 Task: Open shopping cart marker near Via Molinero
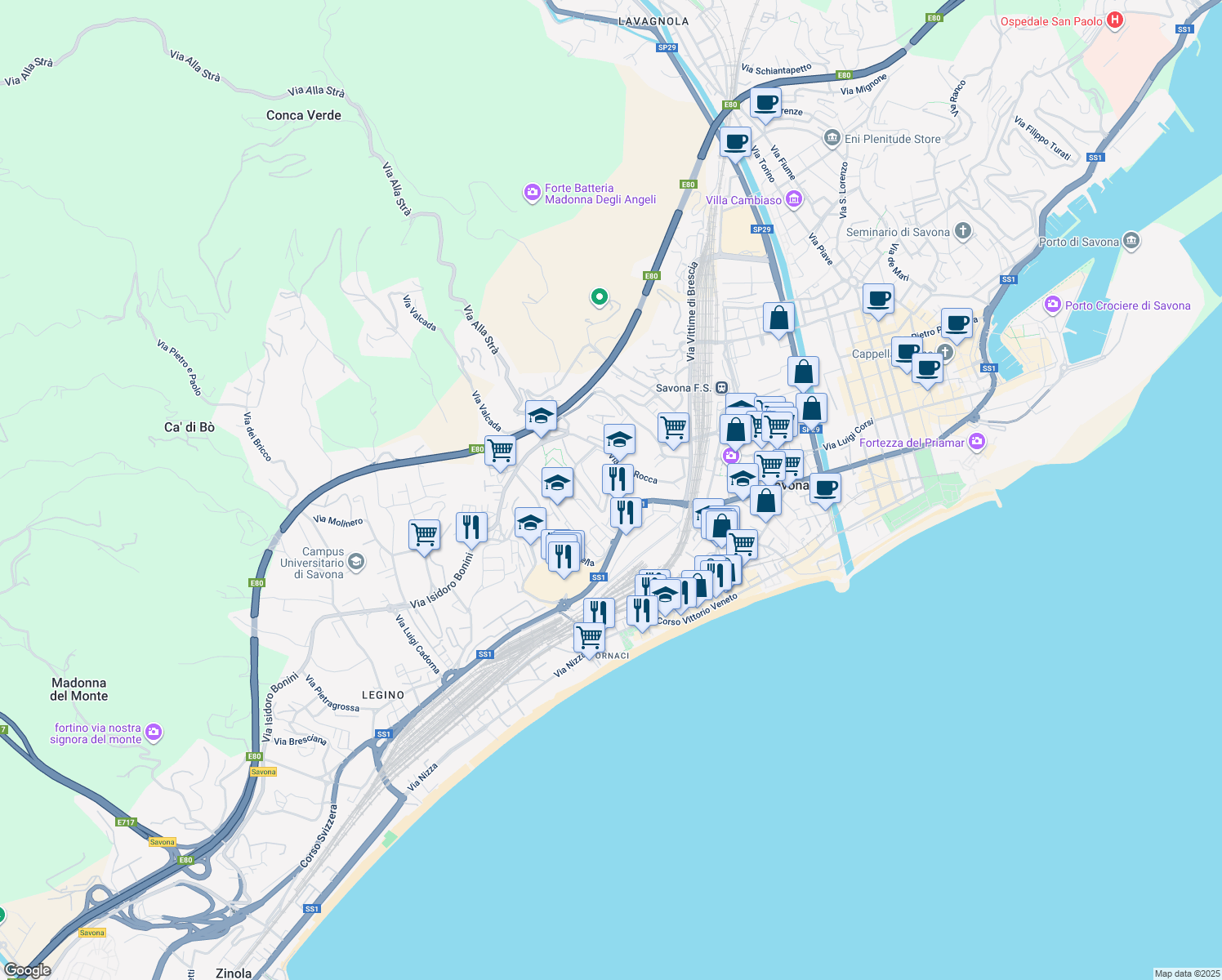(424, 536)
